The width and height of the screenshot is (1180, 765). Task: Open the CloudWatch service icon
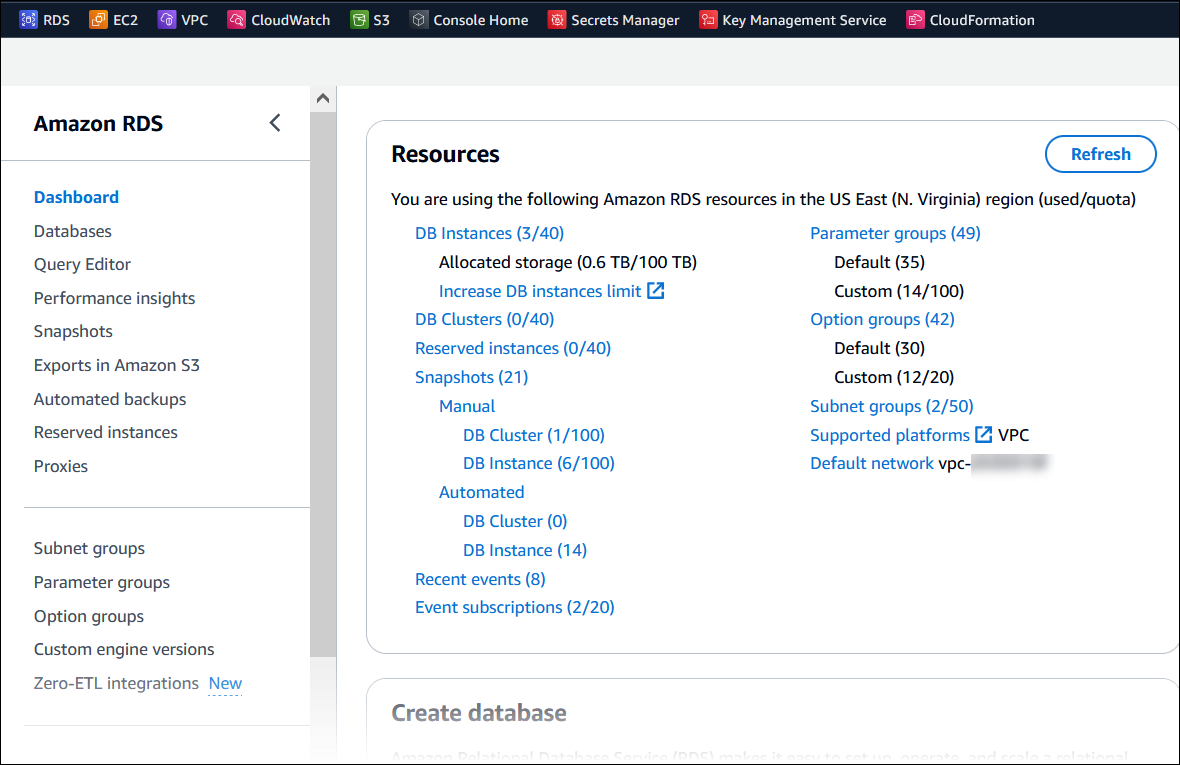click(x=236, y=19)
